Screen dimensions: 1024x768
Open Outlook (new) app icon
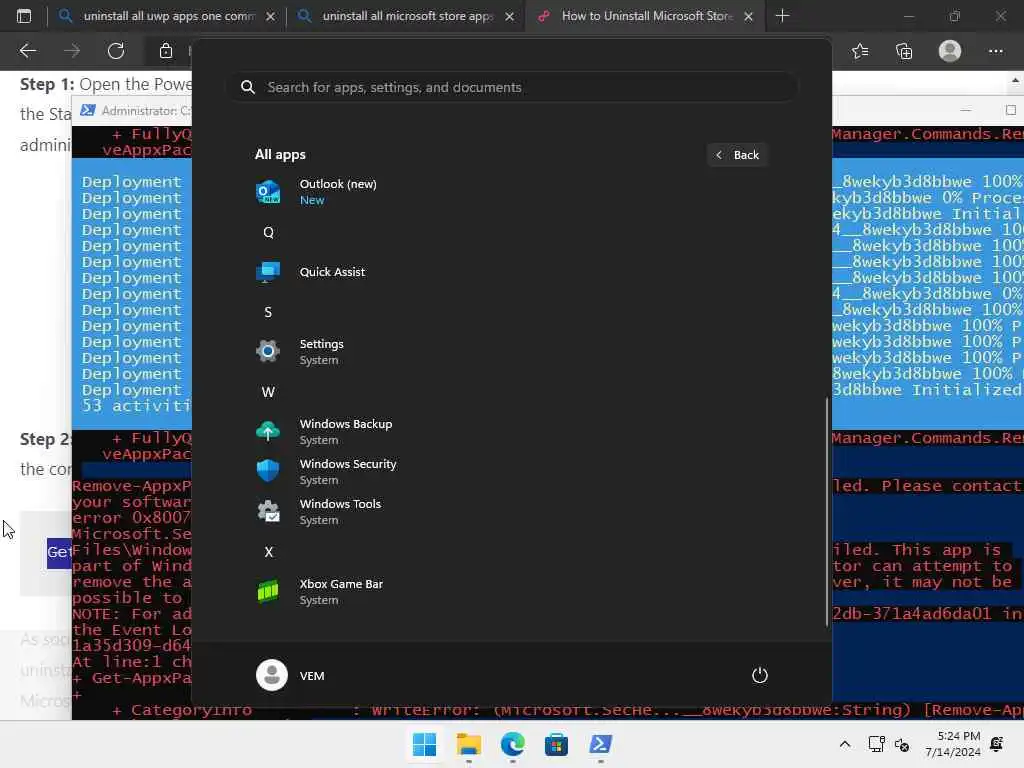268,192
